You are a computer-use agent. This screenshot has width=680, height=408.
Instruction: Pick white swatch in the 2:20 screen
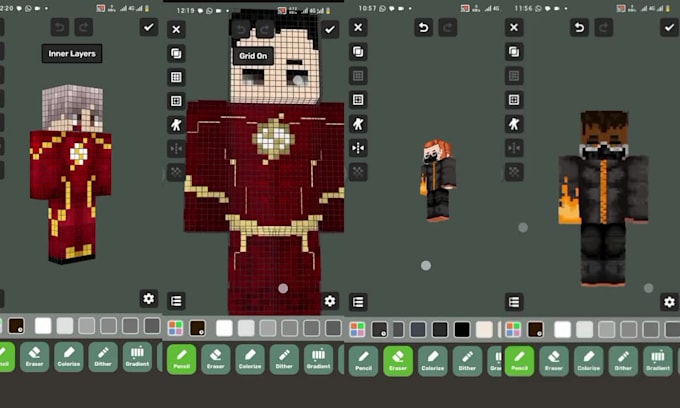point(43,326)
